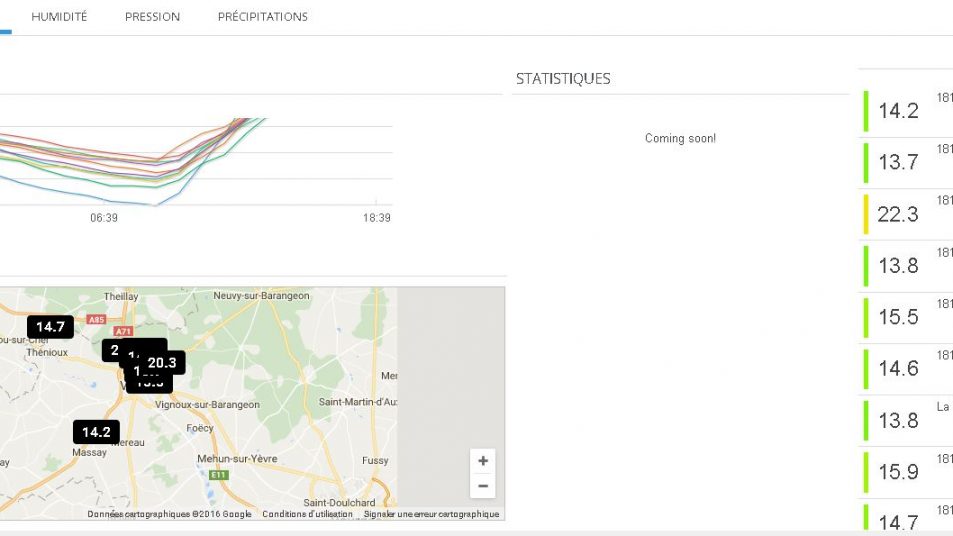Open the Pression tab
This screenshot has height=536, width=953.
coord(152,17)
